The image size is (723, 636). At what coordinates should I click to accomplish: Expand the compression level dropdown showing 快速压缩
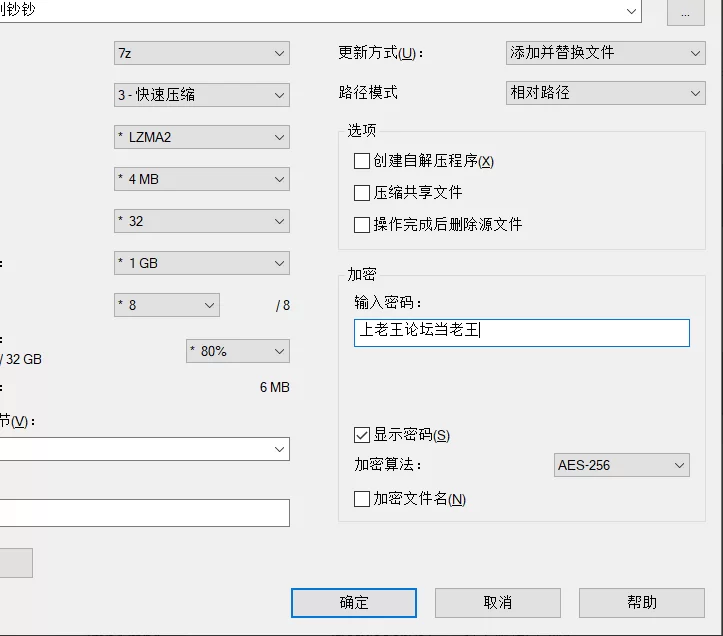201,95
